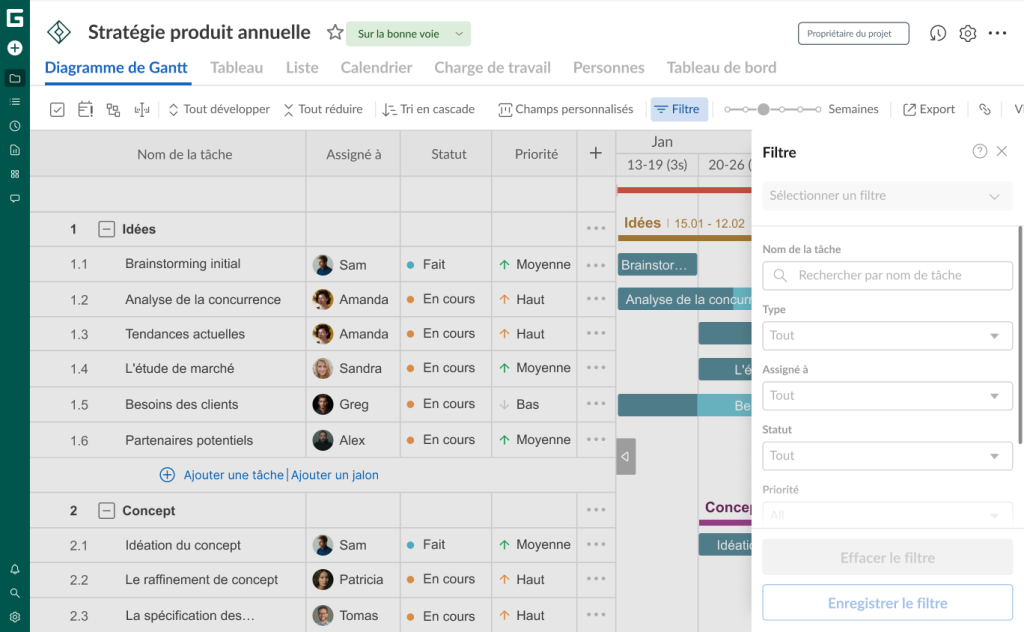This screenshot has width=1024, height=632.
Task: Click the hierarchy structure icon in toolbar
Action: pyautogui.click(x=113, y=110)
